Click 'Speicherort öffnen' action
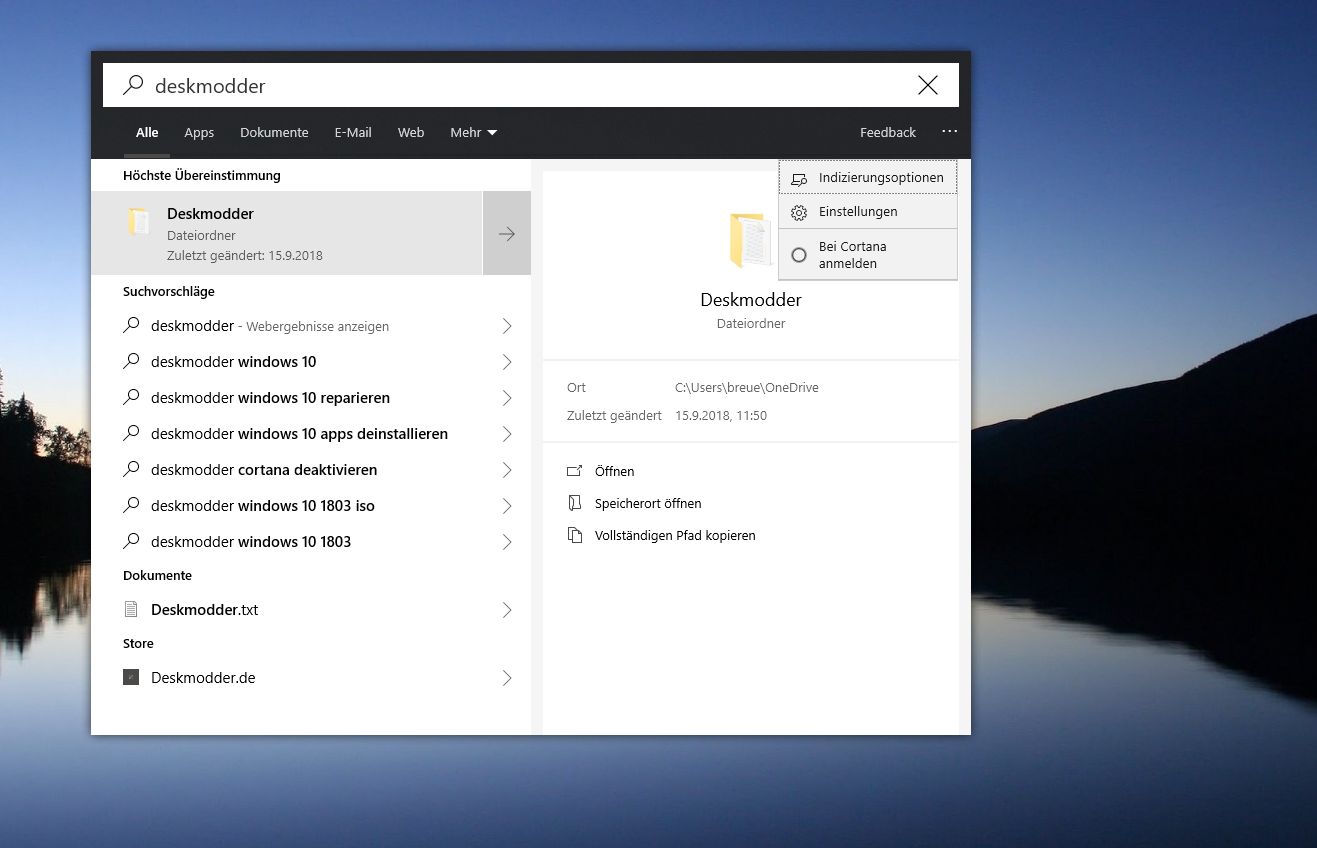Screen dimensions: 1317x848 tap(648, 503)
